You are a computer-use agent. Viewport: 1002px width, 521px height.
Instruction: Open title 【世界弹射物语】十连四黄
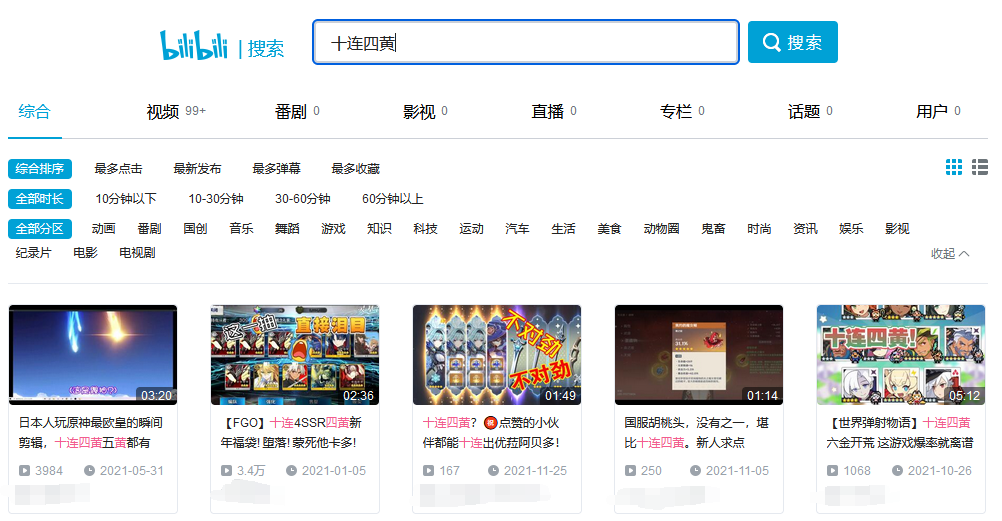[x=900, y=433]
